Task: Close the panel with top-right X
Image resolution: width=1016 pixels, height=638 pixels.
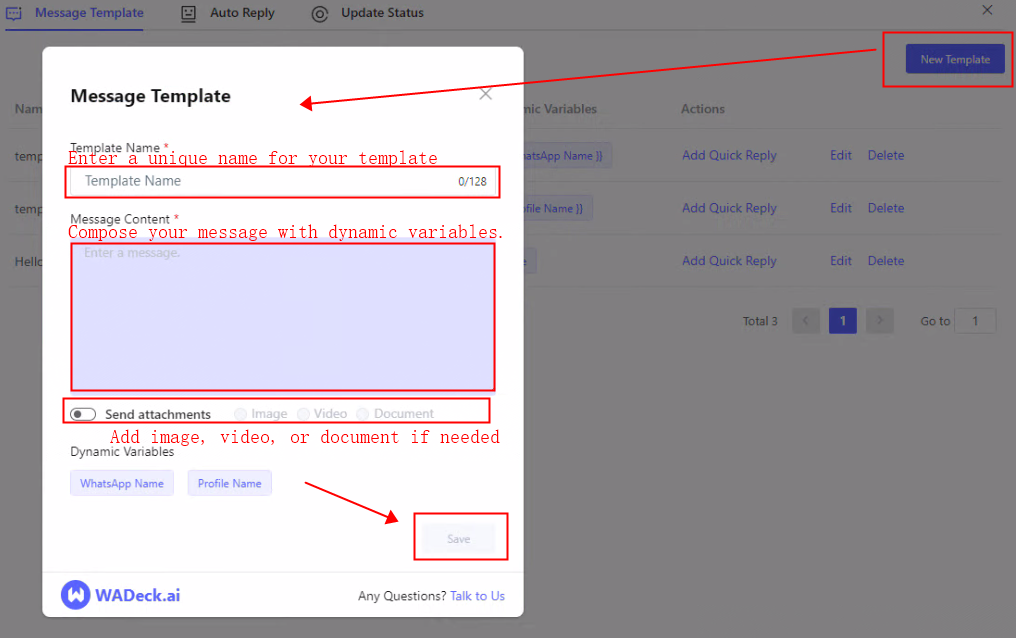Action: pos(987,10)
